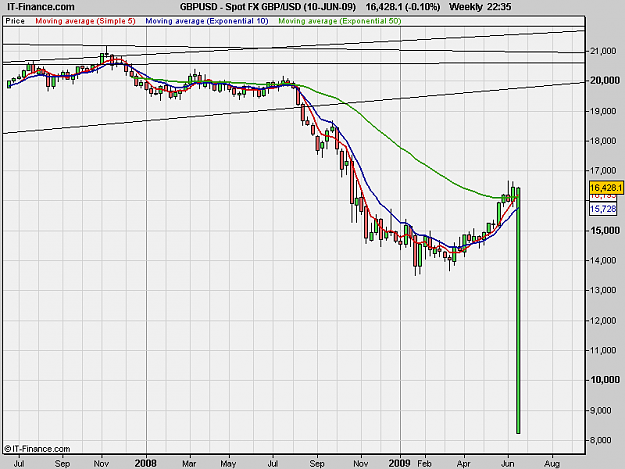
Task: Click the 21,000 price axis label
Action: click(x=603, y=51)
